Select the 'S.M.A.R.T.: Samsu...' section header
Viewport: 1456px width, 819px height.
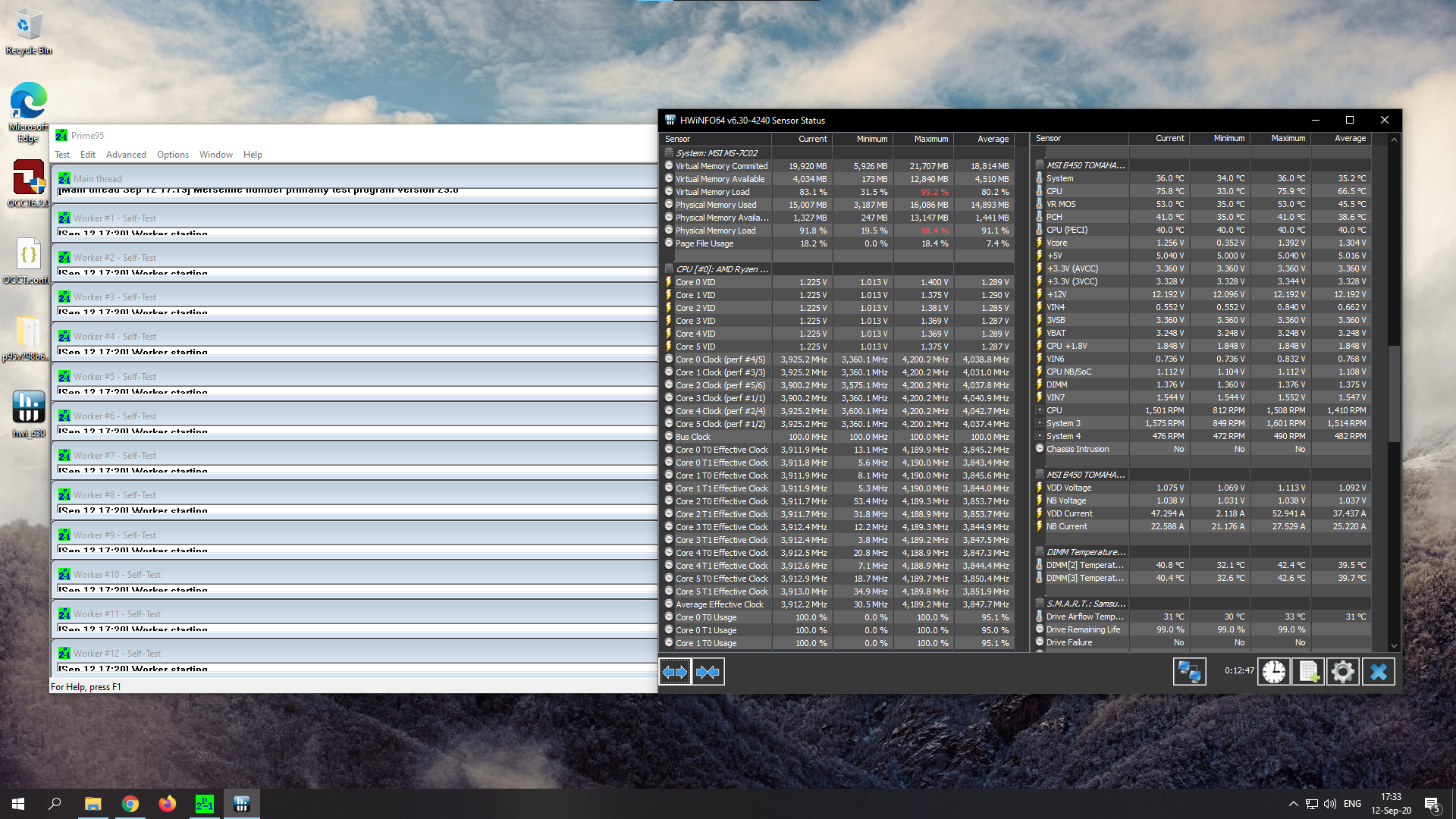tap(1202, 604)
